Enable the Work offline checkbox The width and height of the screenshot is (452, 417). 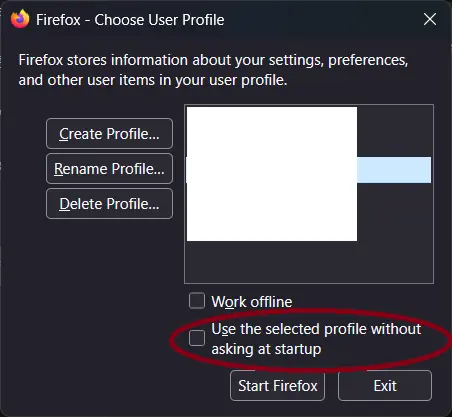pos(197,301)
